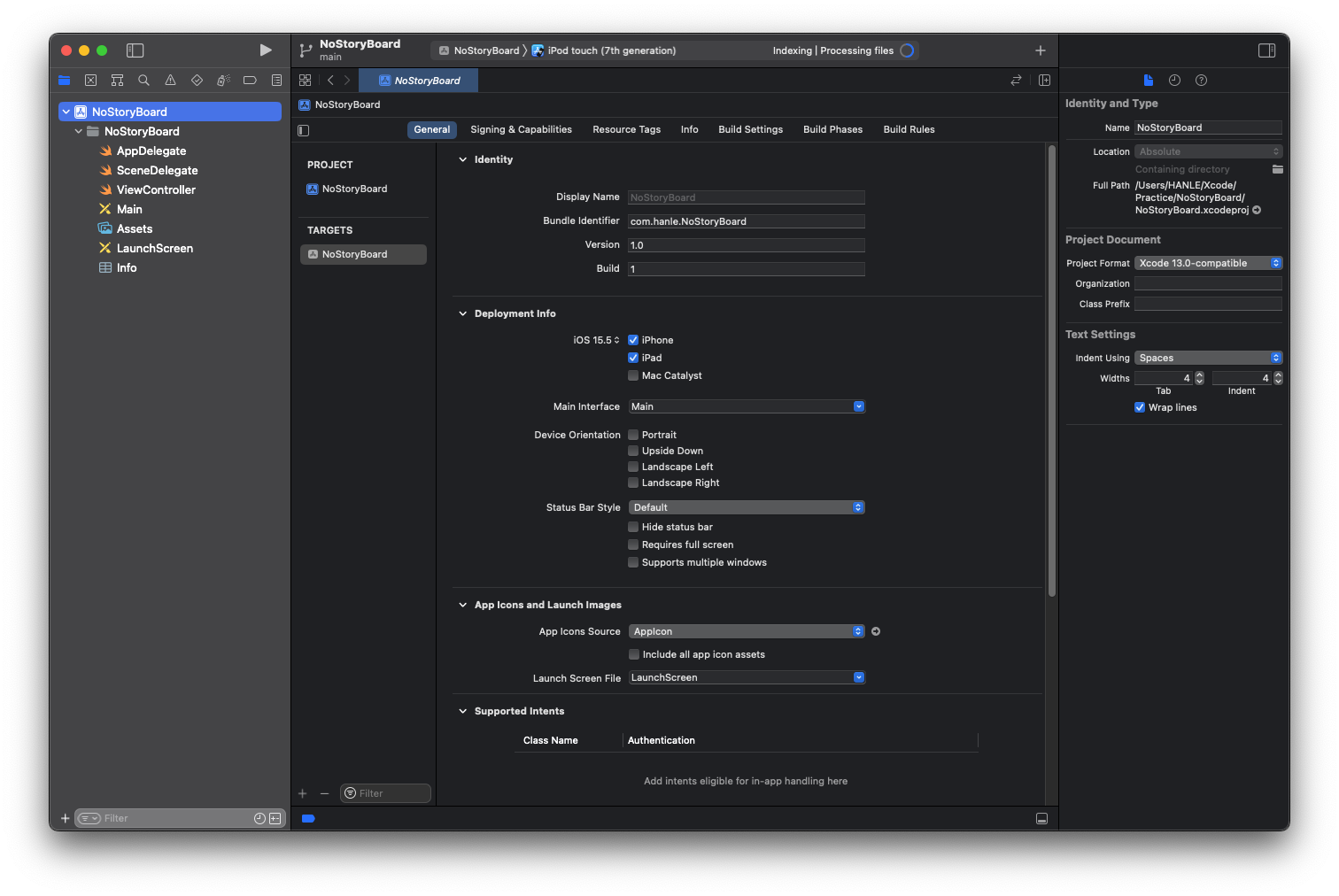Reveal full path in Finder arrow

1257,211
